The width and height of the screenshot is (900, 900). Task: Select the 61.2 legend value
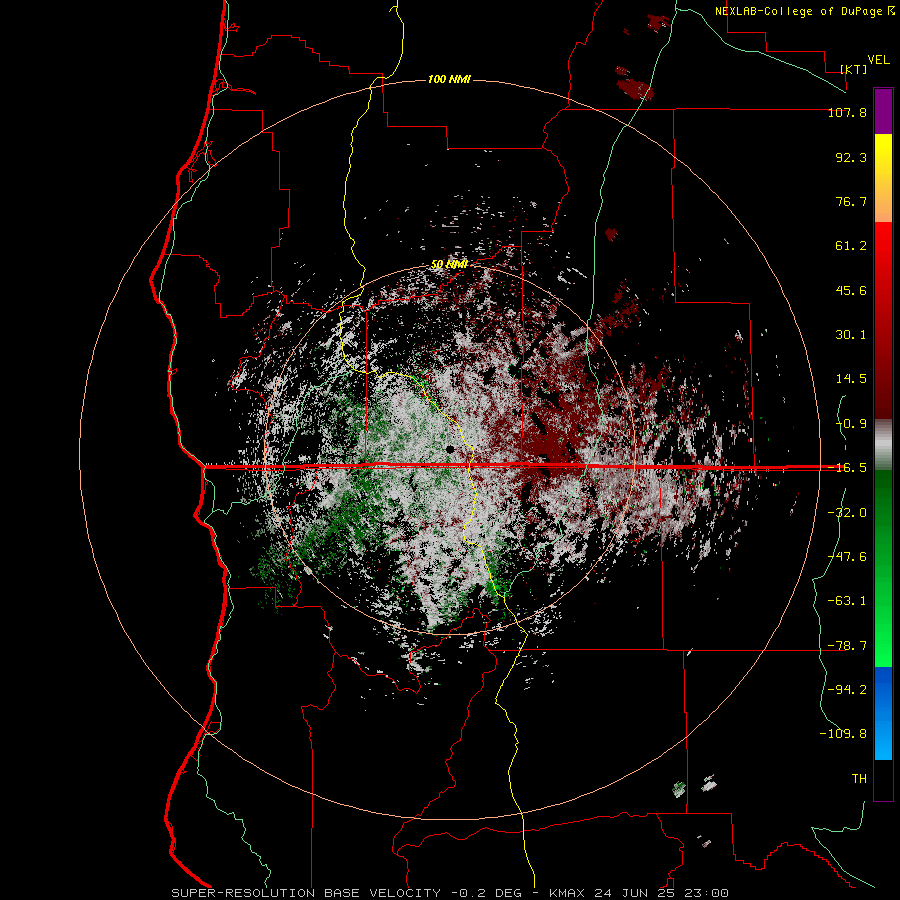(x=851, y=246)
